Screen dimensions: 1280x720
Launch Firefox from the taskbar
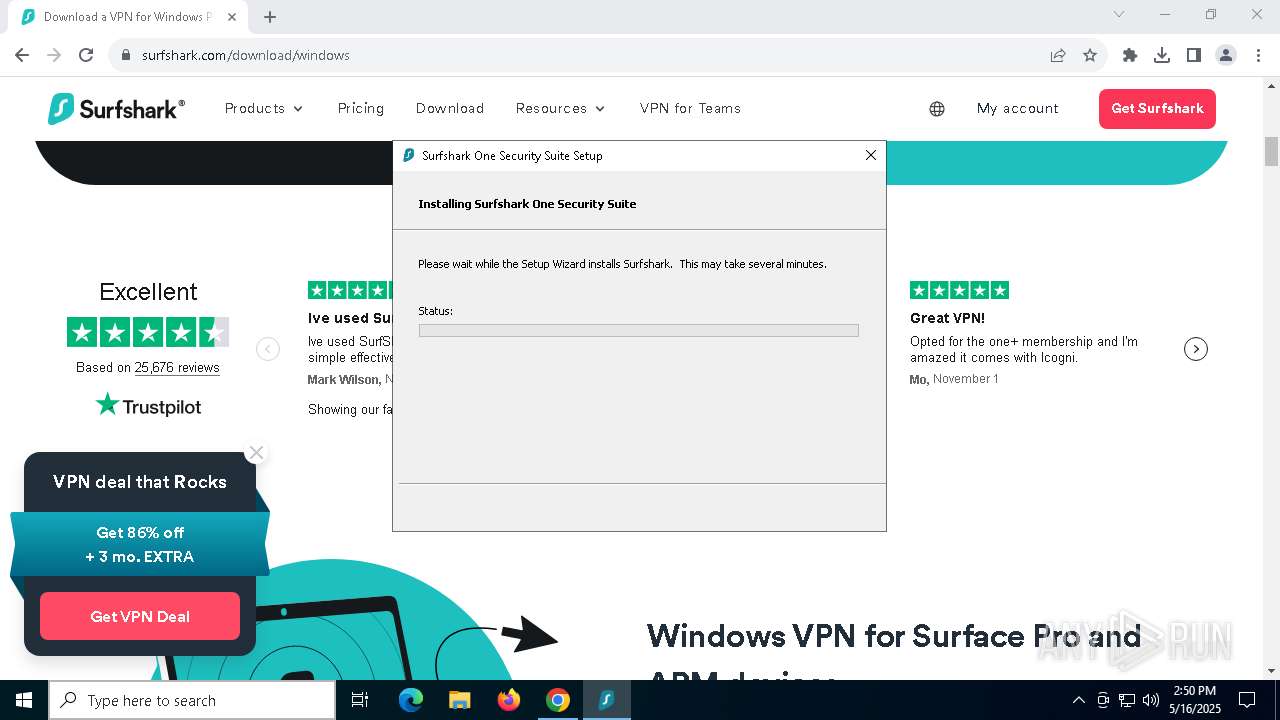pyautogui.click(x=509, y=700)
